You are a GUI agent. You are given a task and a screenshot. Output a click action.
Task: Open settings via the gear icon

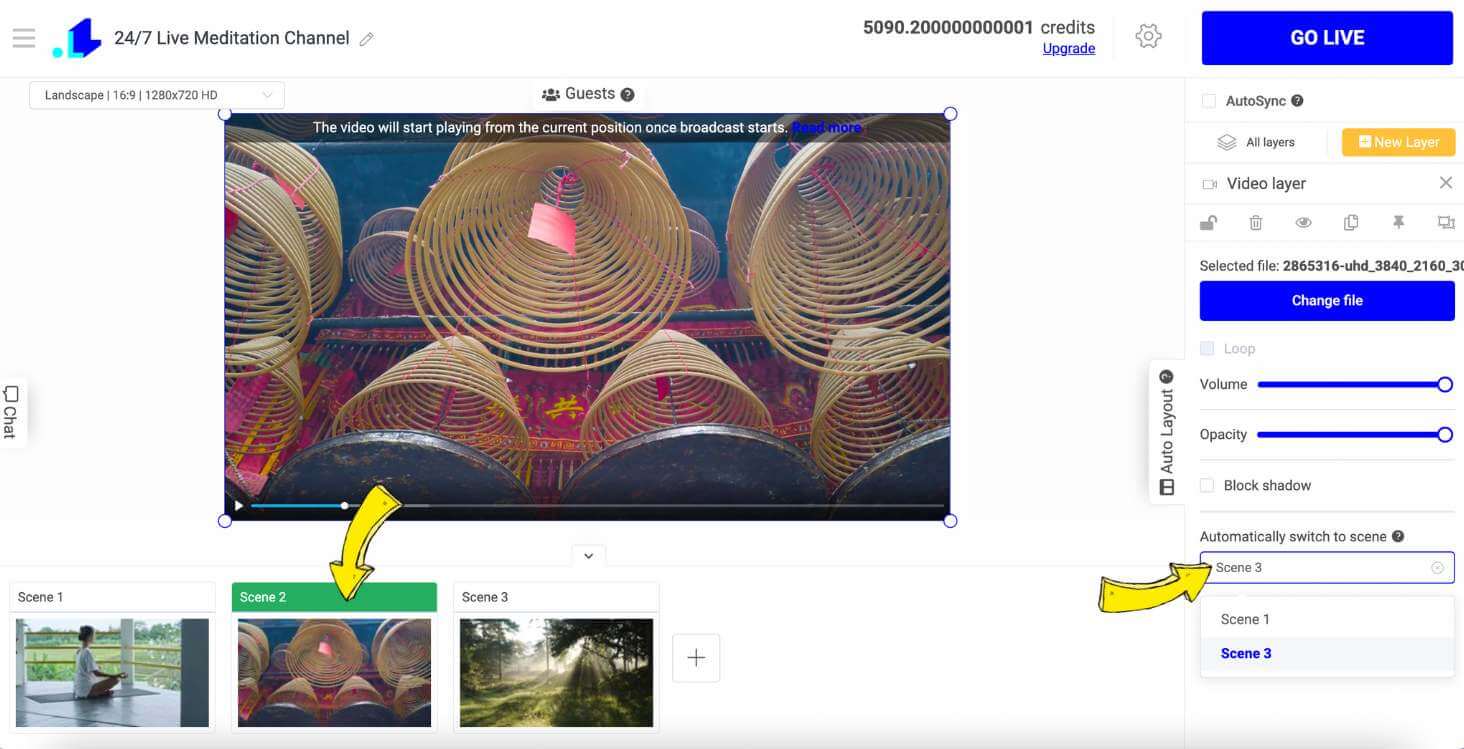coord(1148,37)
